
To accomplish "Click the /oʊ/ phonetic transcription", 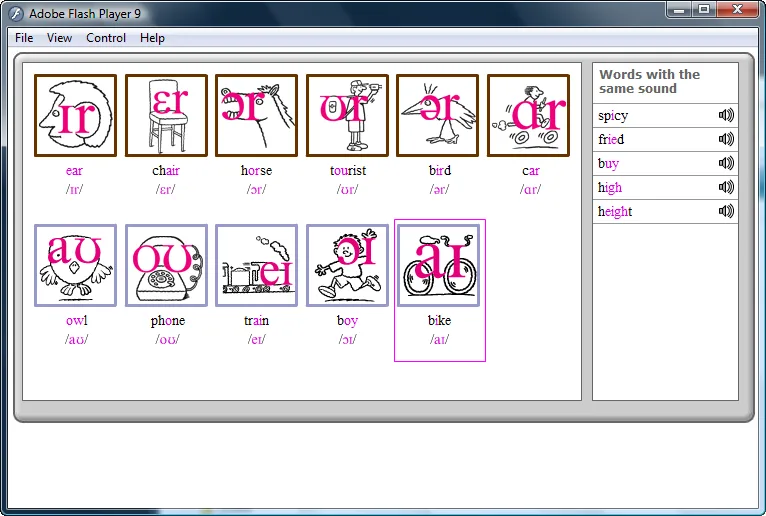I will click(x=168, y=340).
